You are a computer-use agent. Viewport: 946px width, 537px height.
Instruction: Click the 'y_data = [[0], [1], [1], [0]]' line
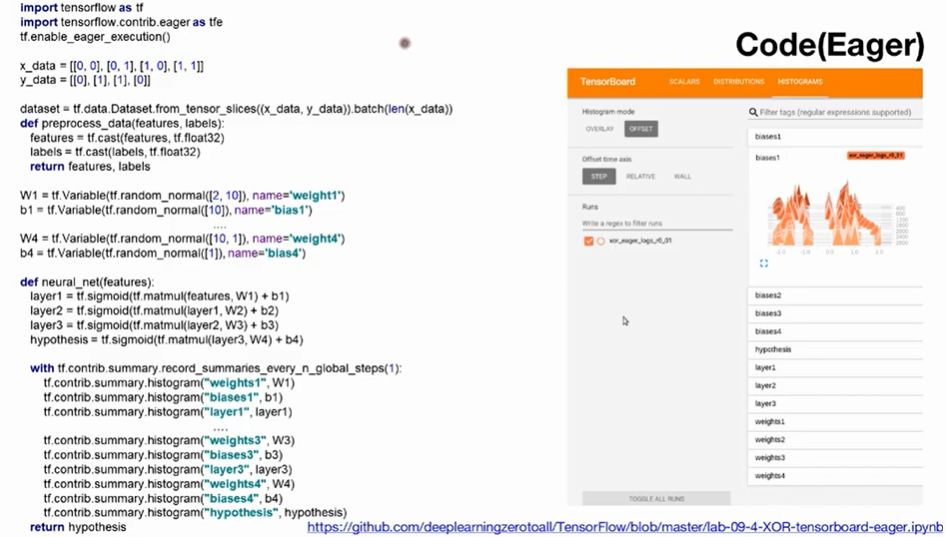85,80
